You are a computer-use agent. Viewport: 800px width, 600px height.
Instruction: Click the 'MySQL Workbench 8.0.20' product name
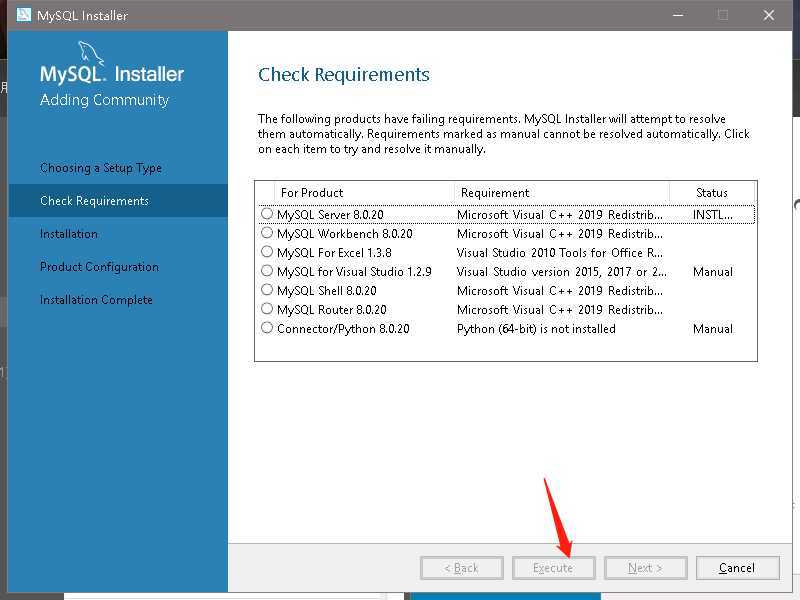(345, 234)
